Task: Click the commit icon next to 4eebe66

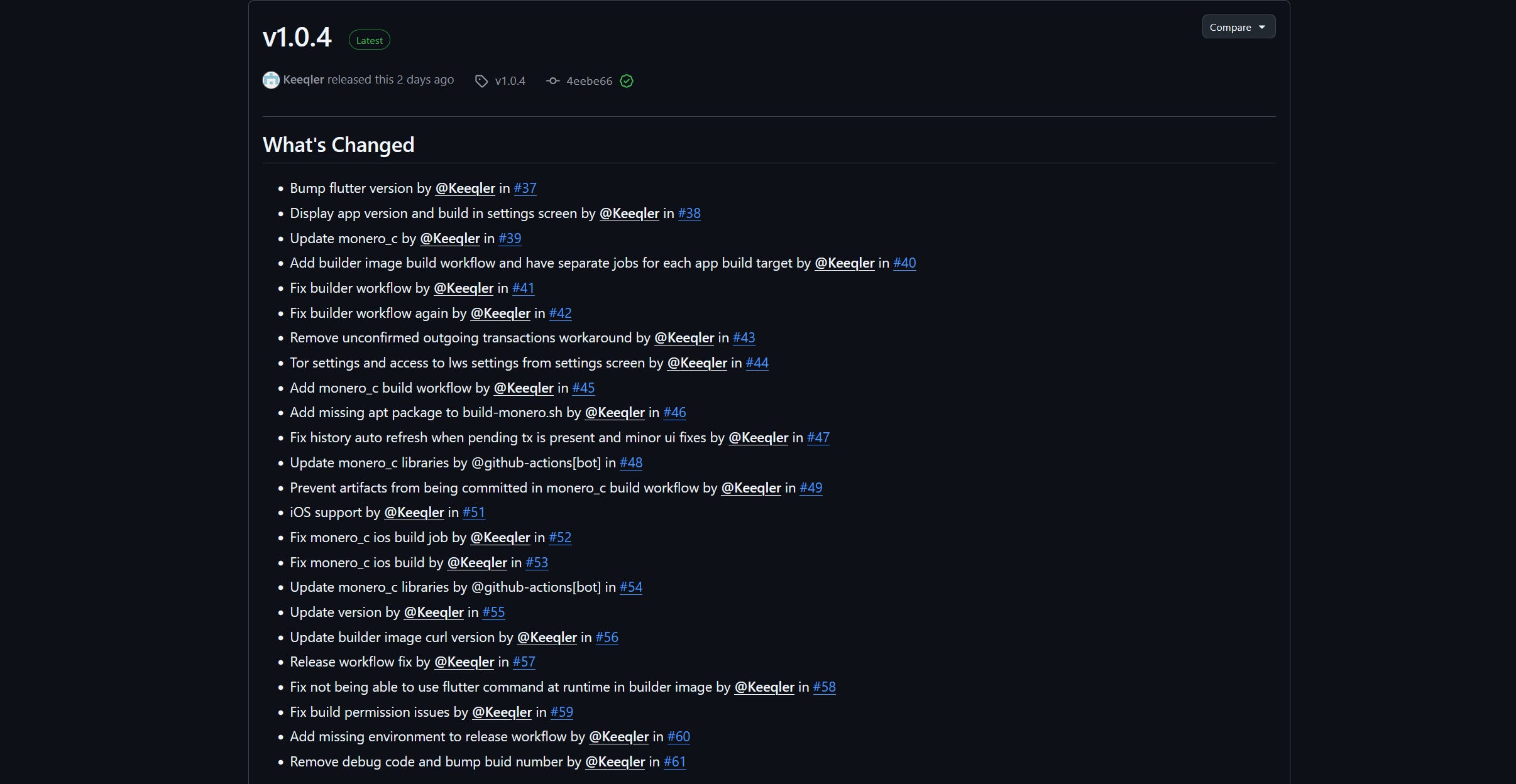Action: [x=552, y=80]
